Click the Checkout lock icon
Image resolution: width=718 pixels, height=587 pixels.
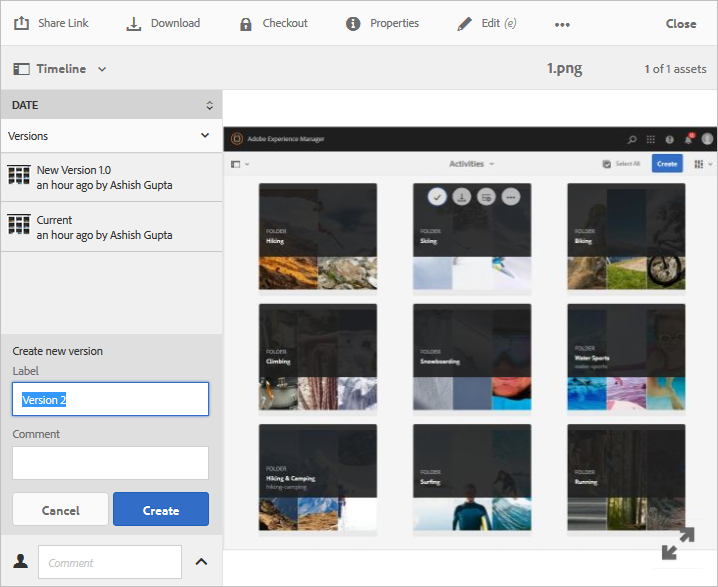click(x=246, y=24)
